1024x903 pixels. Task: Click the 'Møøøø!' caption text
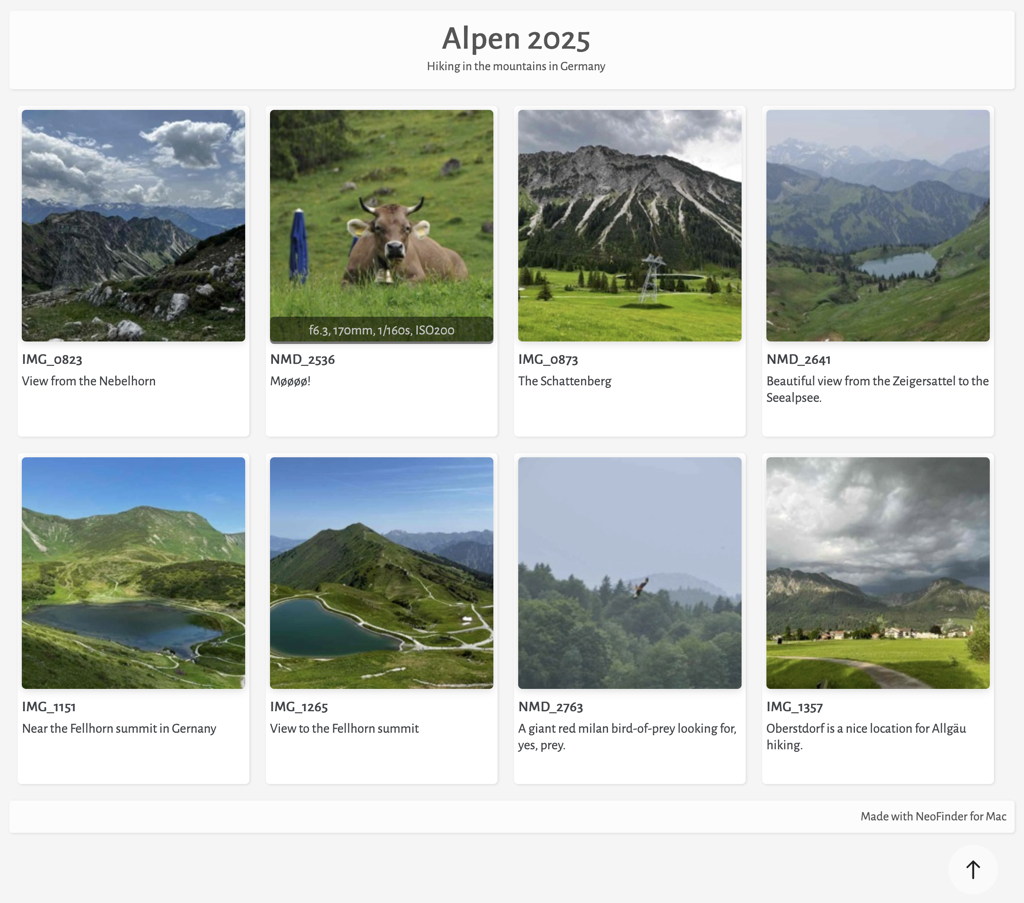pos(290,381)
